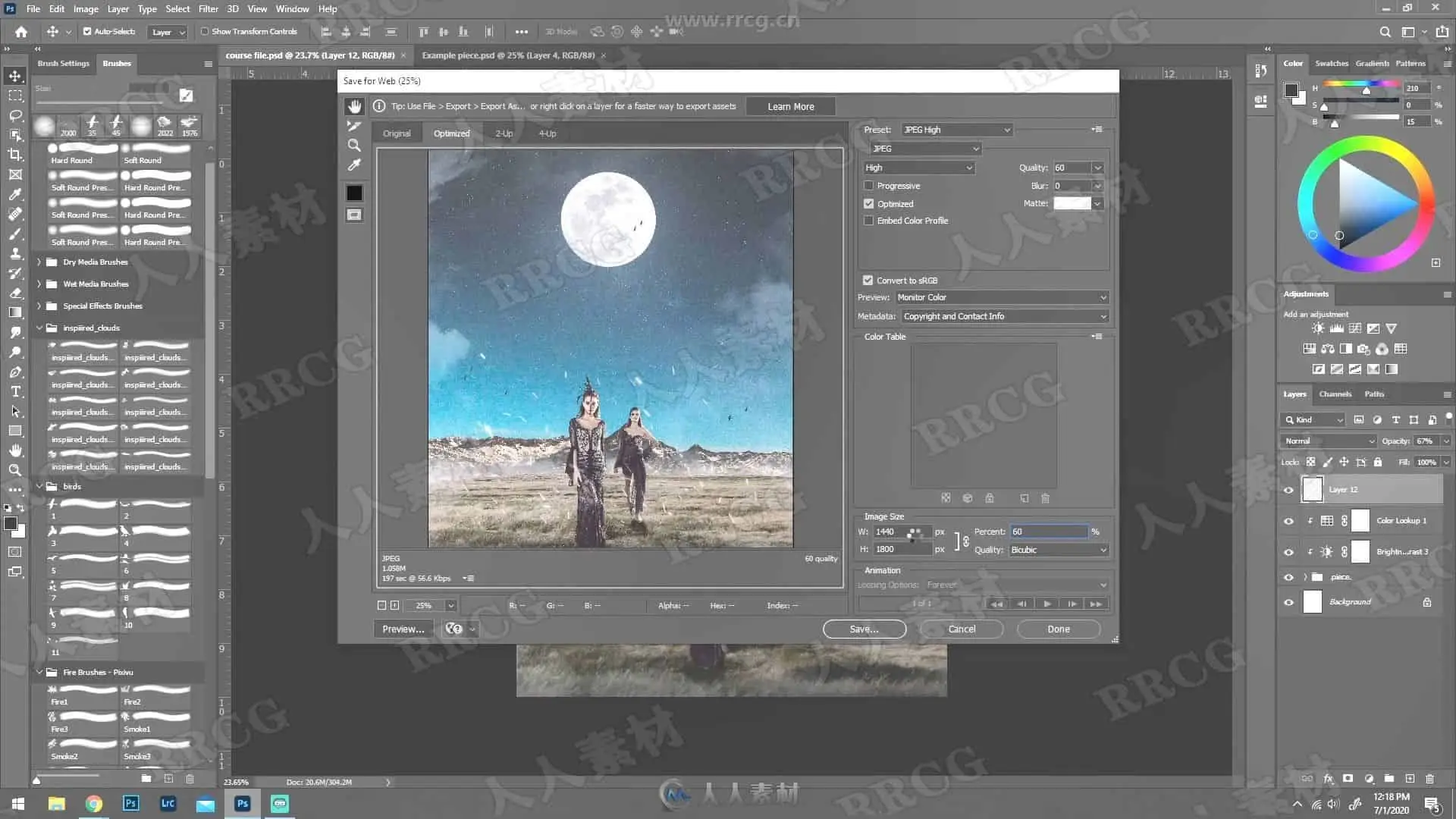Click the Save... button
The image size is (1456, 819).
[864, 629]
